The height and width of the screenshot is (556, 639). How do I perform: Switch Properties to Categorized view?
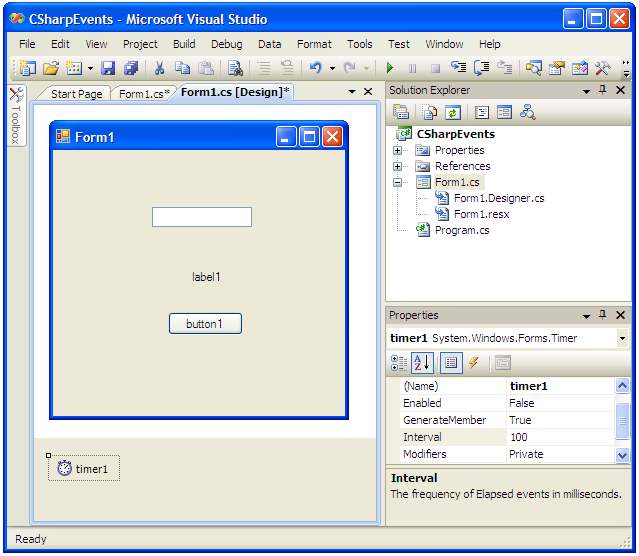399,363
